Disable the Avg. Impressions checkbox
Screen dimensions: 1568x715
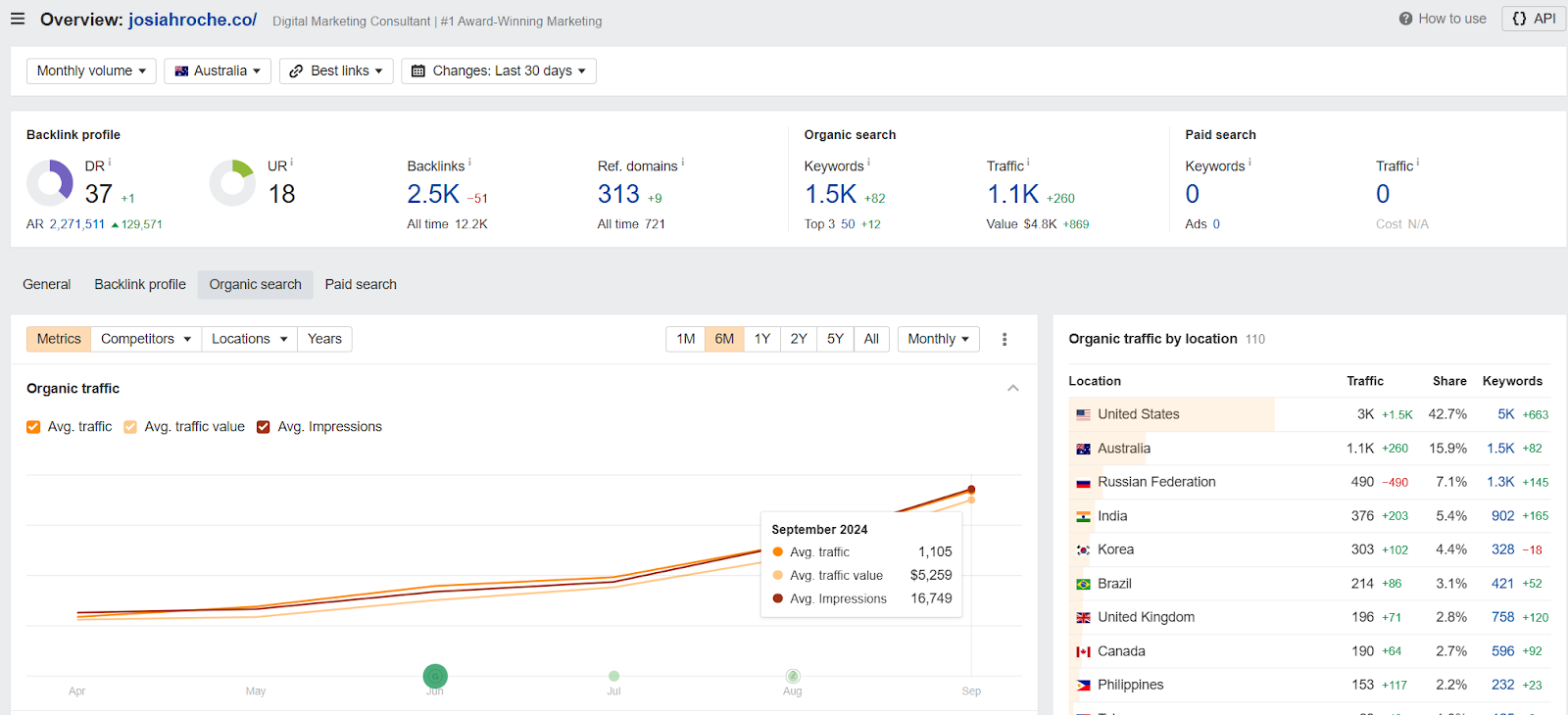263,427
